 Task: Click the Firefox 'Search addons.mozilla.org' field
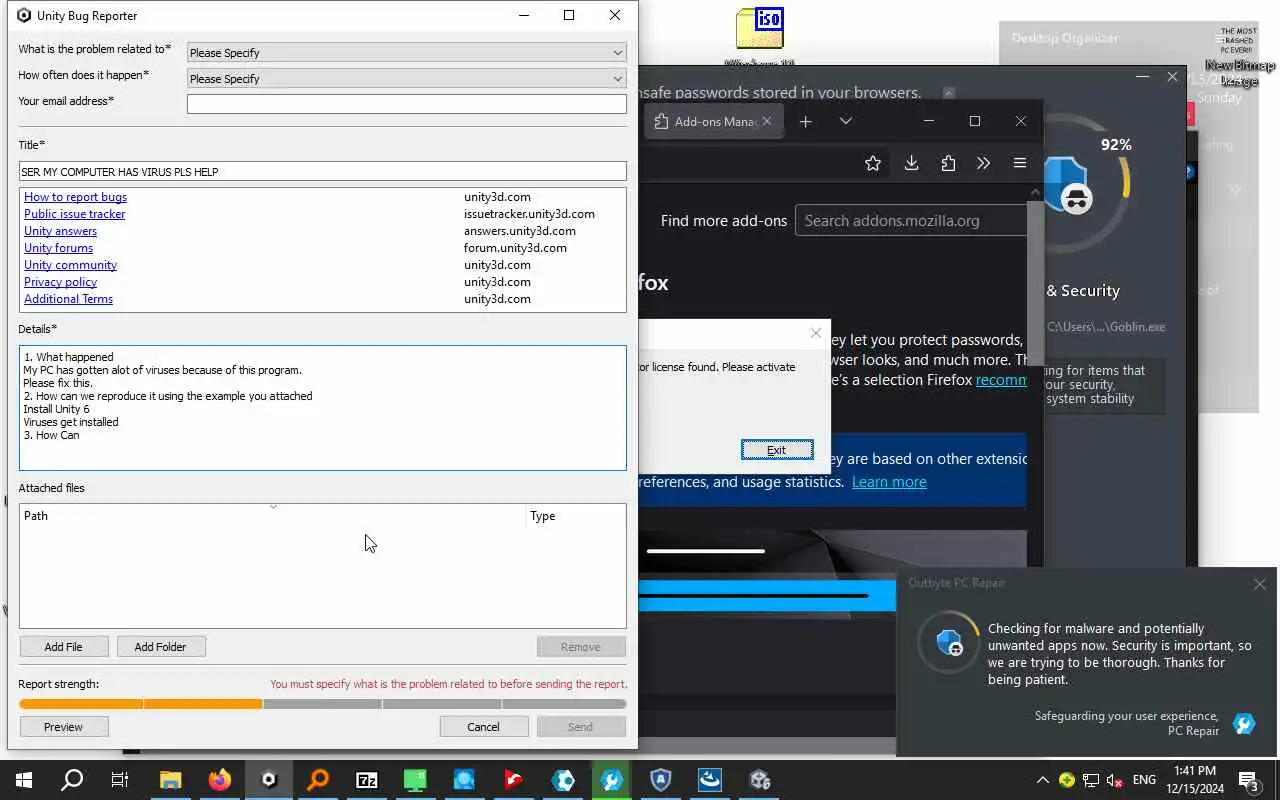point(911,221)
